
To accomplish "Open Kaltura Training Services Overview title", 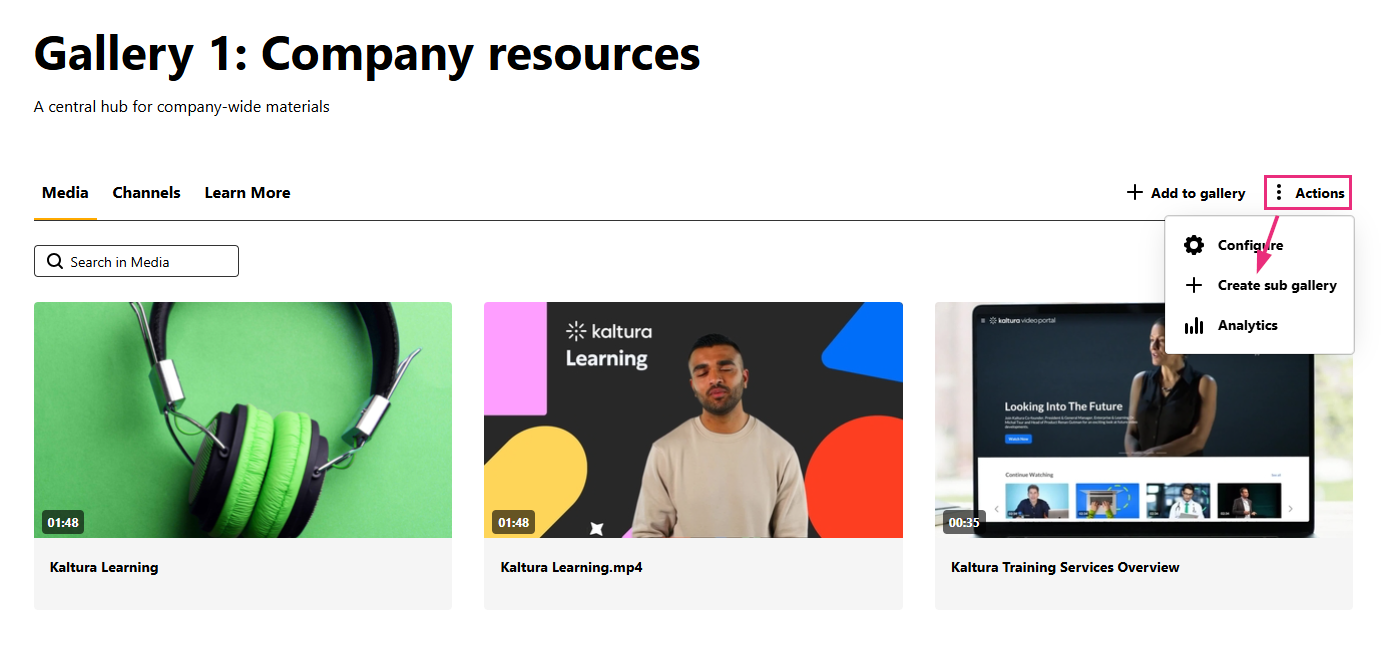I will 1065,567.
